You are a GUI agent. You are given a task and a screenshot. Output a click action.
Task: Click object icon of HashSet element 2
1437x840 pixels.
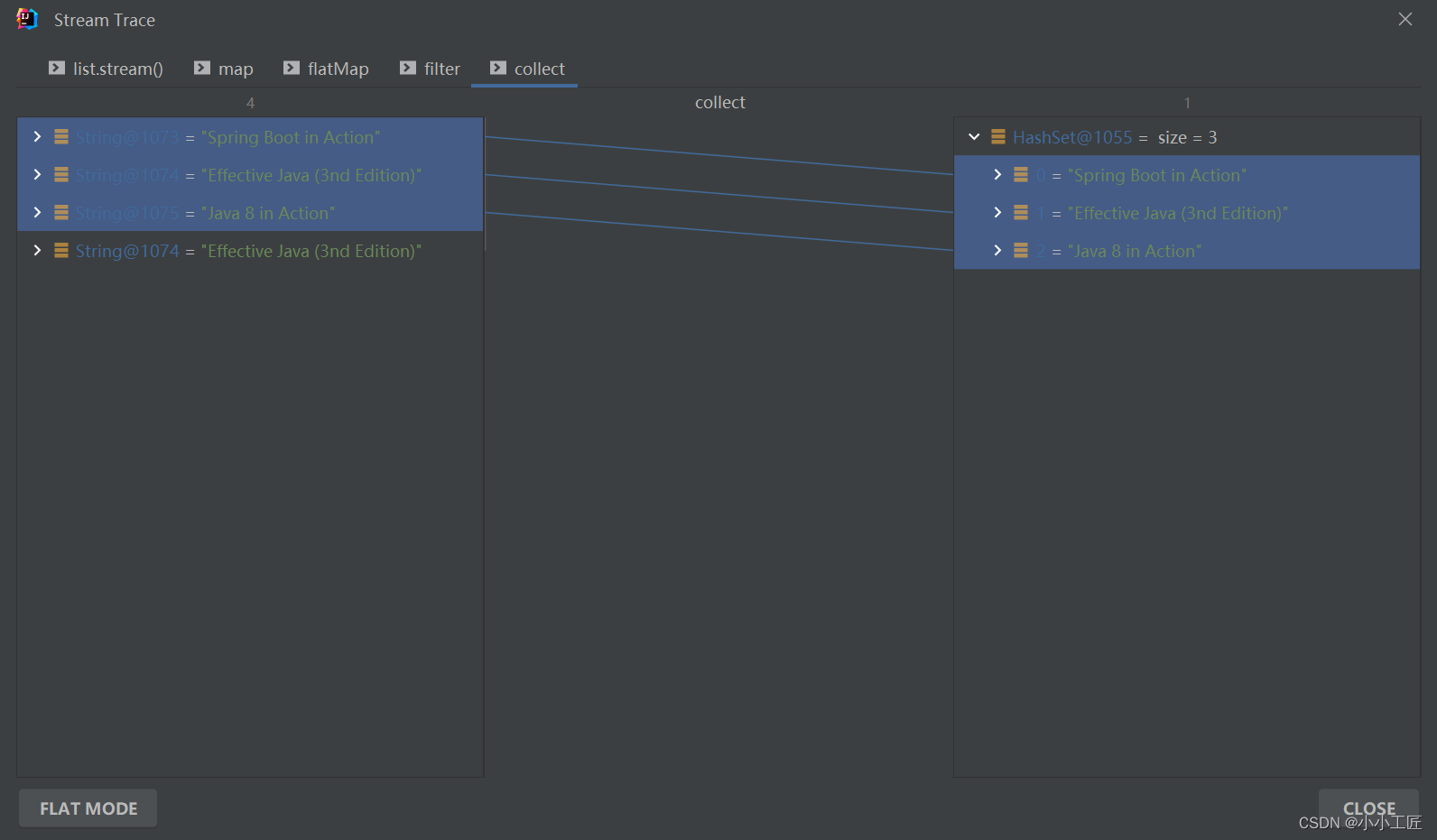[x=1021, y=251]
